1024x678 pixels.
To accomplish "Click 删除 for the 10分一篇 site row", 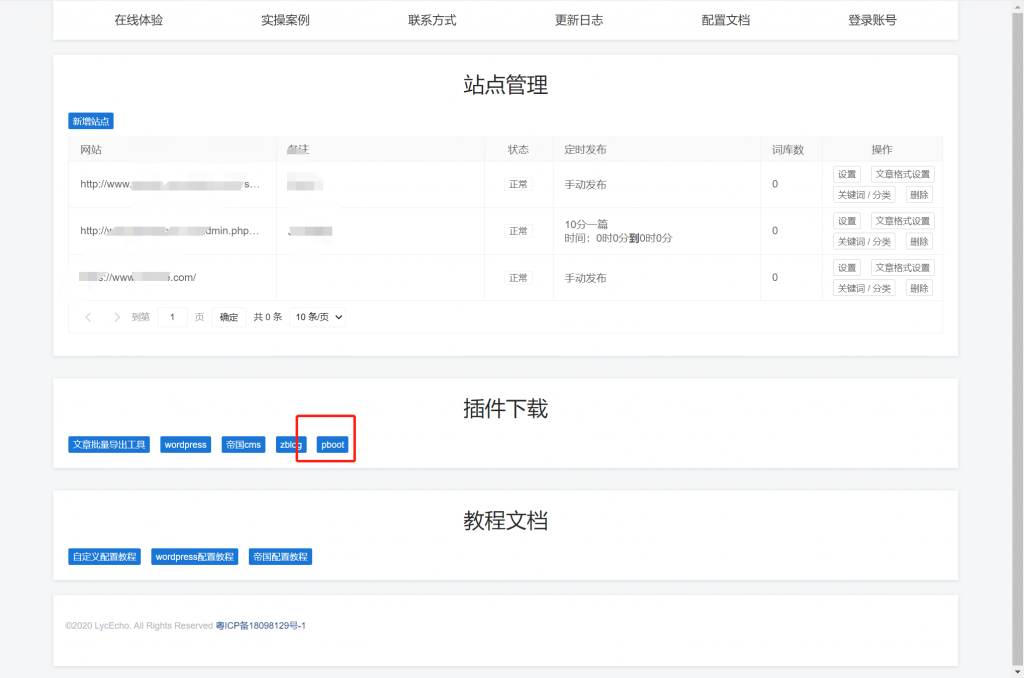I will pos(919,242).
